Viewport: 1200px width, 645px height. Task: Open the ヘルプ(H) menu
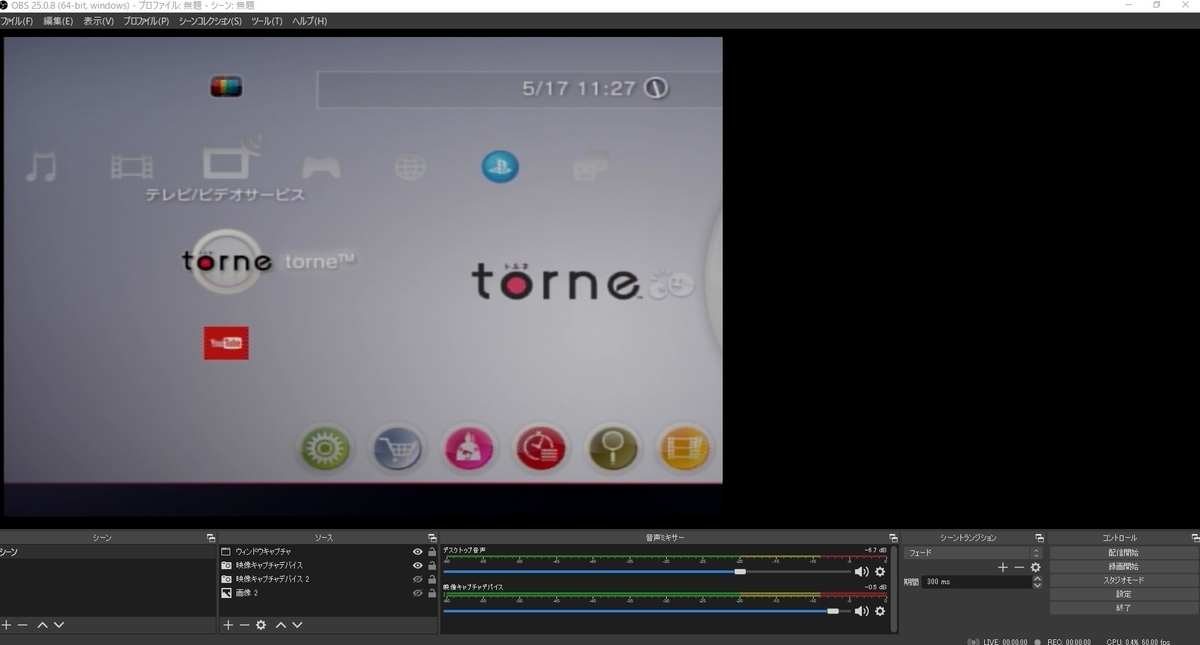coord(309,21)
